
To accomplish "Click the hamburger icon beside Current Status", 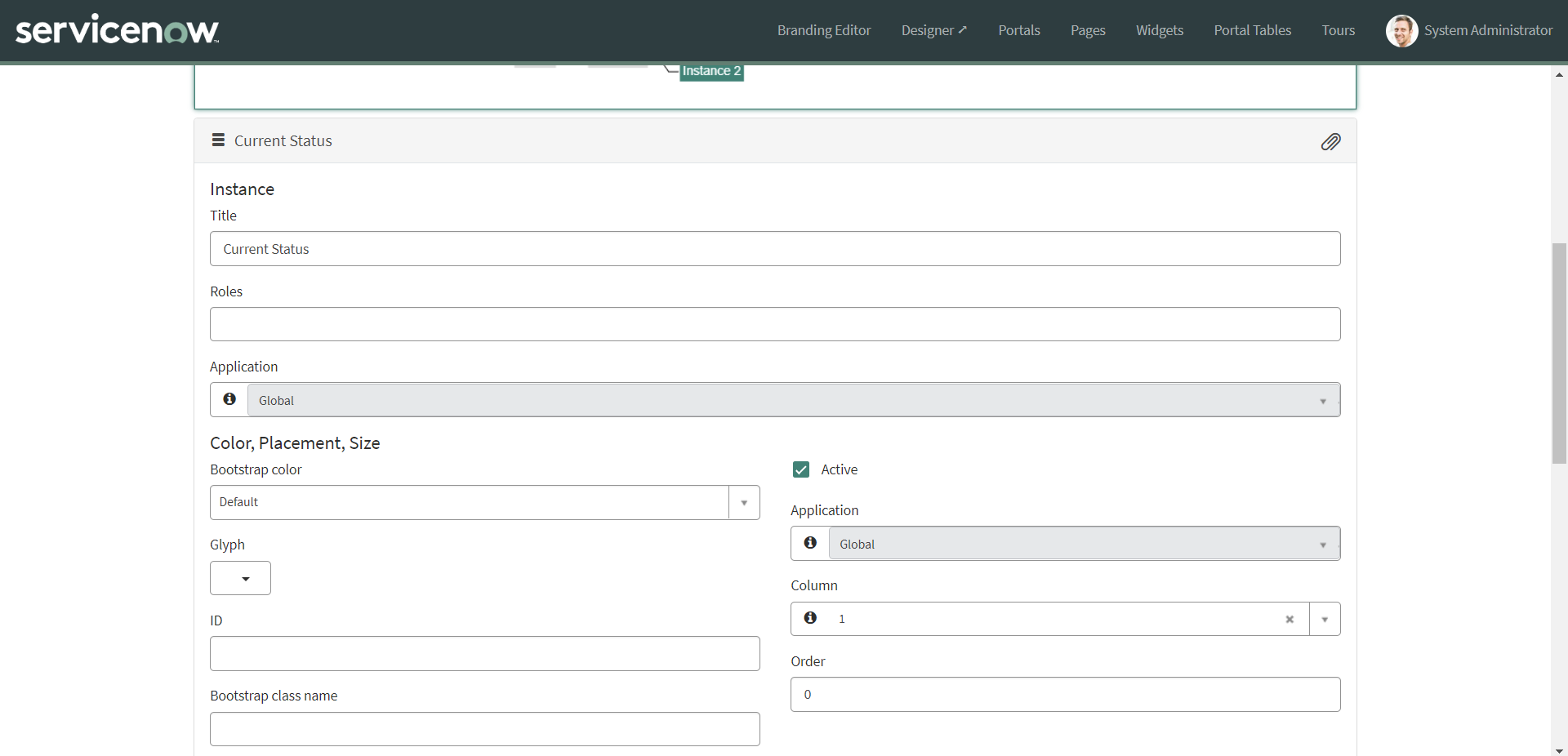I will [x=217, y=140].
